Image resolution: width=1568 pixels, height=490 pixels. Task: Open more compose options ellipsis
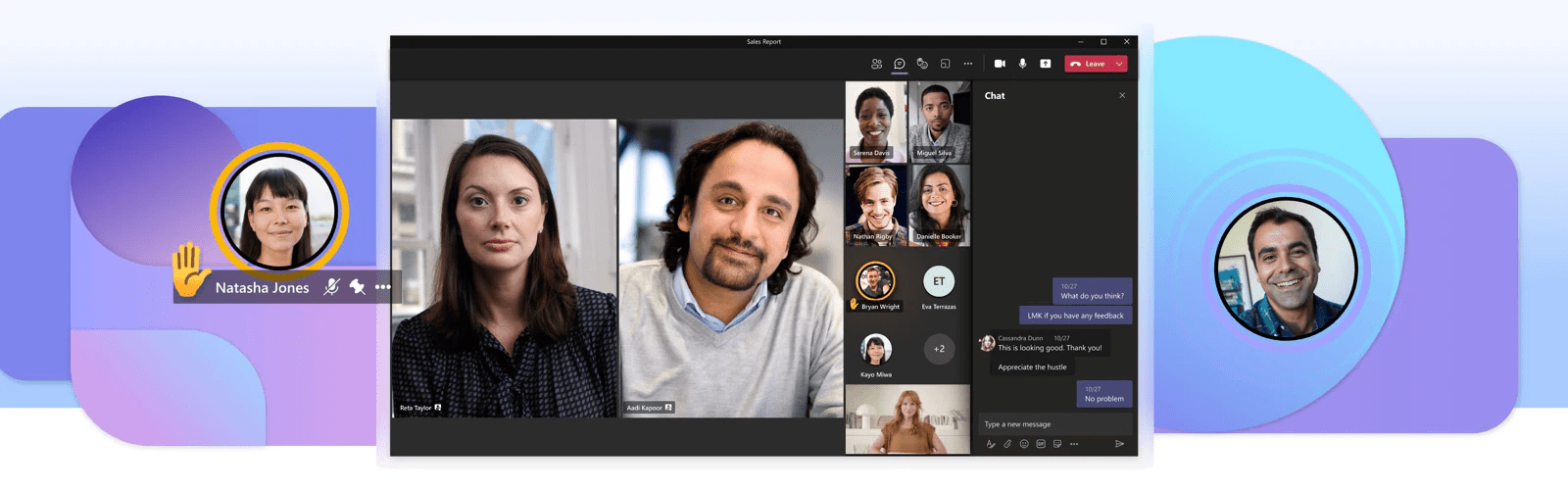pos(1074,444)
